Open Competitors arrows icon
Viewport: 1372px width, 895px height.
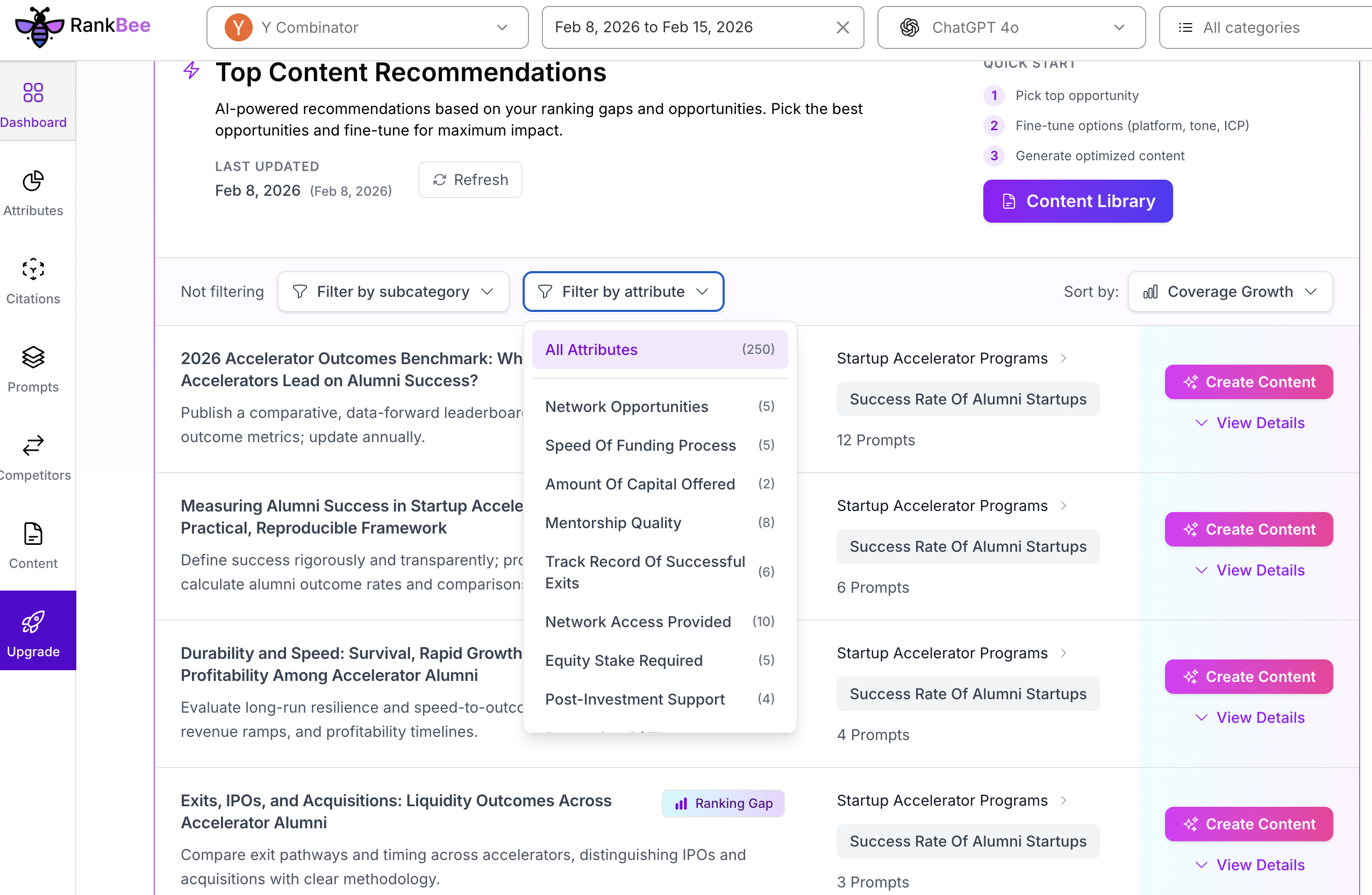[x=33, y=446]
